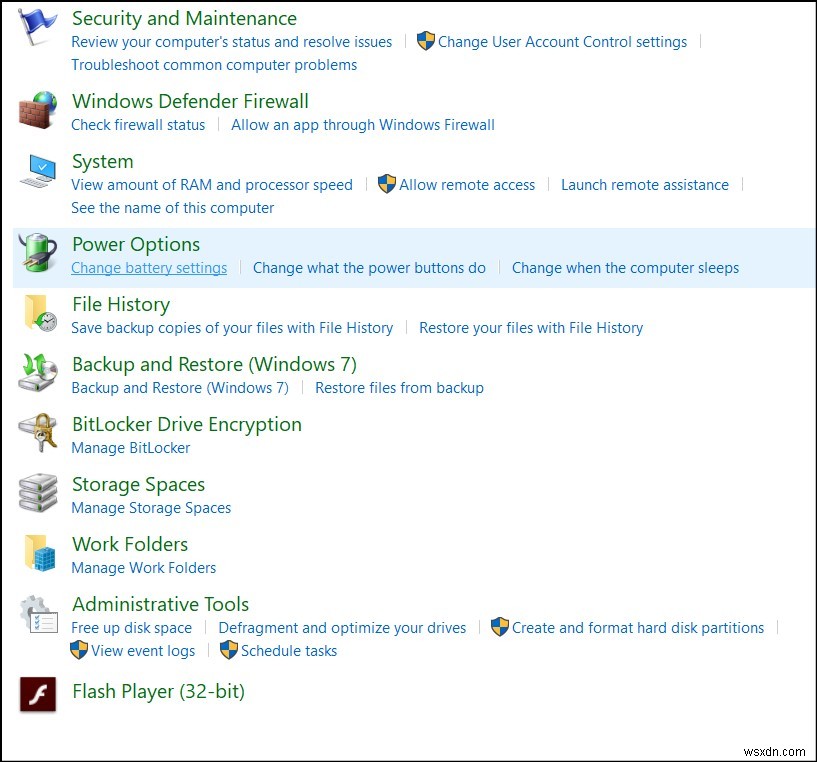Viewport: 817px width, 762px height.
Task: Click the Backup and Restore drive icon
Action: pos(38,372)
